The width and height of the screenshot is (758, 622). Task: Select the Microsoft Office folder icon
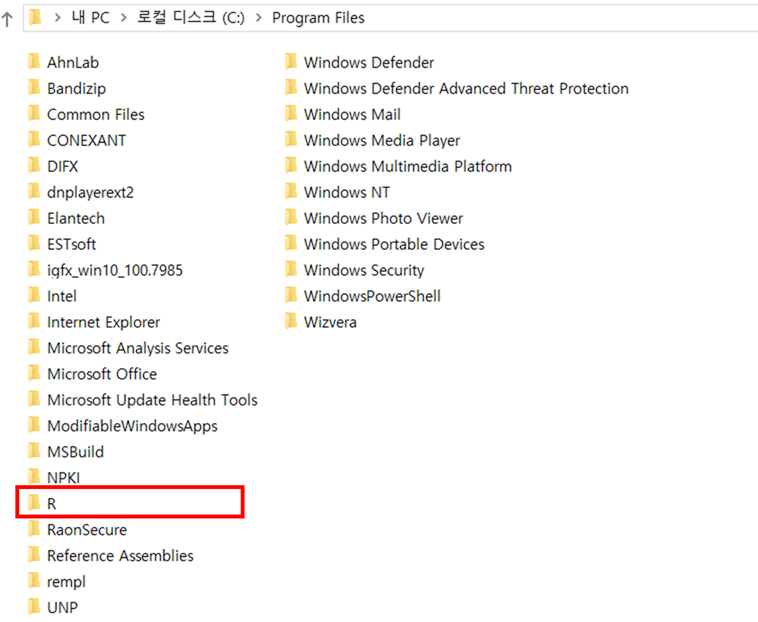pos(34,374)
